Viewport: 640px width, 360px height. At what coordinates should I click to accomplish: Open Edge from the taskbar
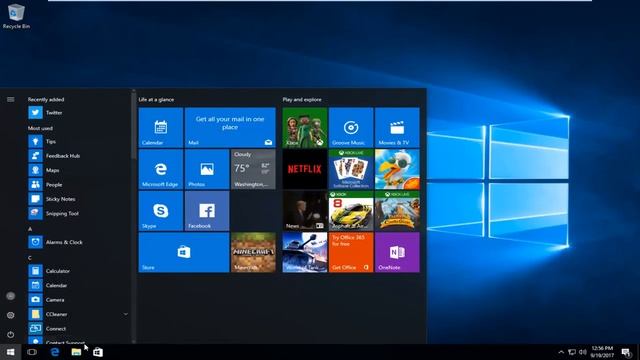coord(55,352)
